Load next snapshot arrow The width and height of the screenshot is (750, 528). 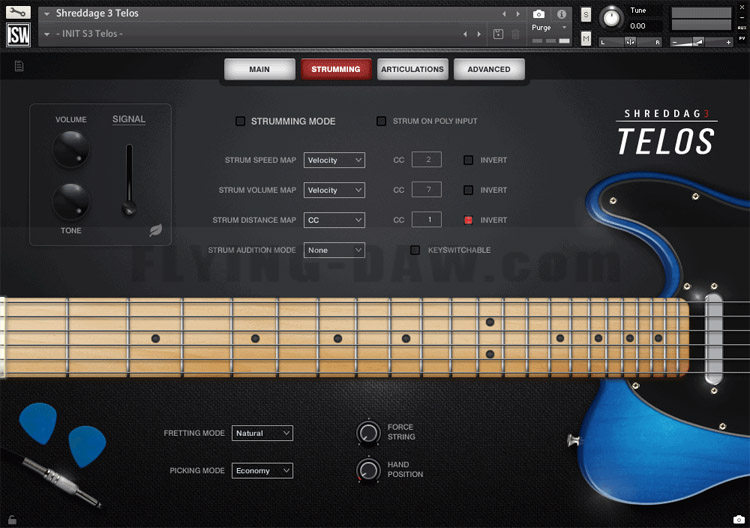point(479,34)
